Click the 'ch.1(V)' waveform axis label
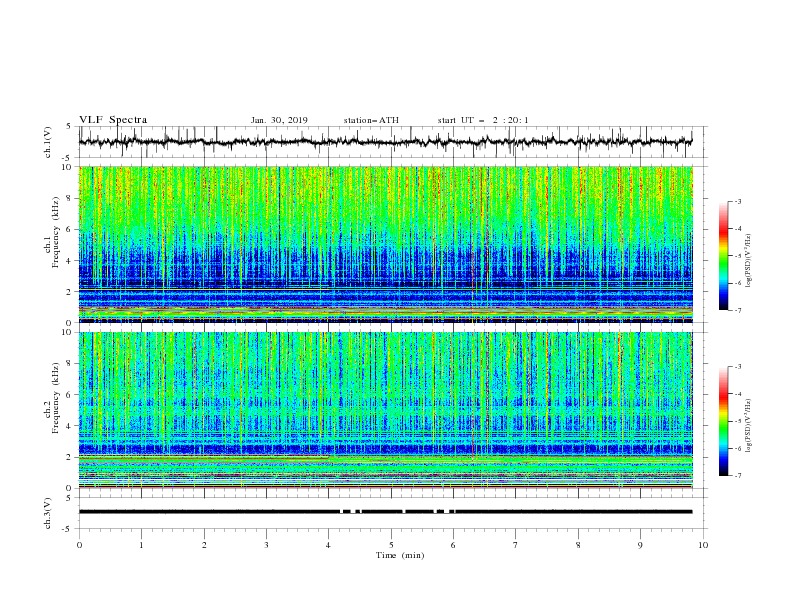Screen dimensions: 792x612 48,142
